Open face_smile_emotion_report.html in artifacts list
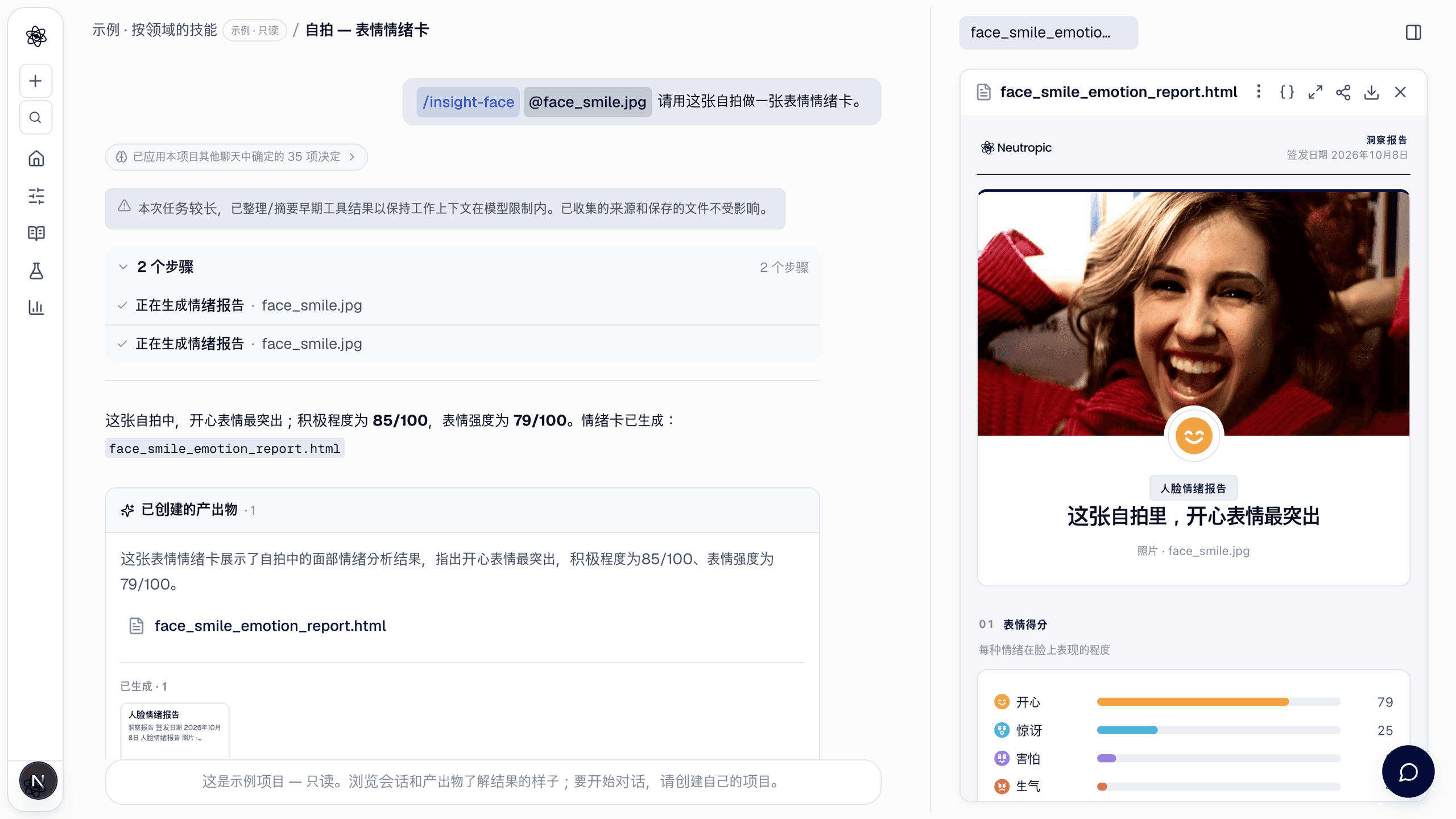 [x=270, y=626]
